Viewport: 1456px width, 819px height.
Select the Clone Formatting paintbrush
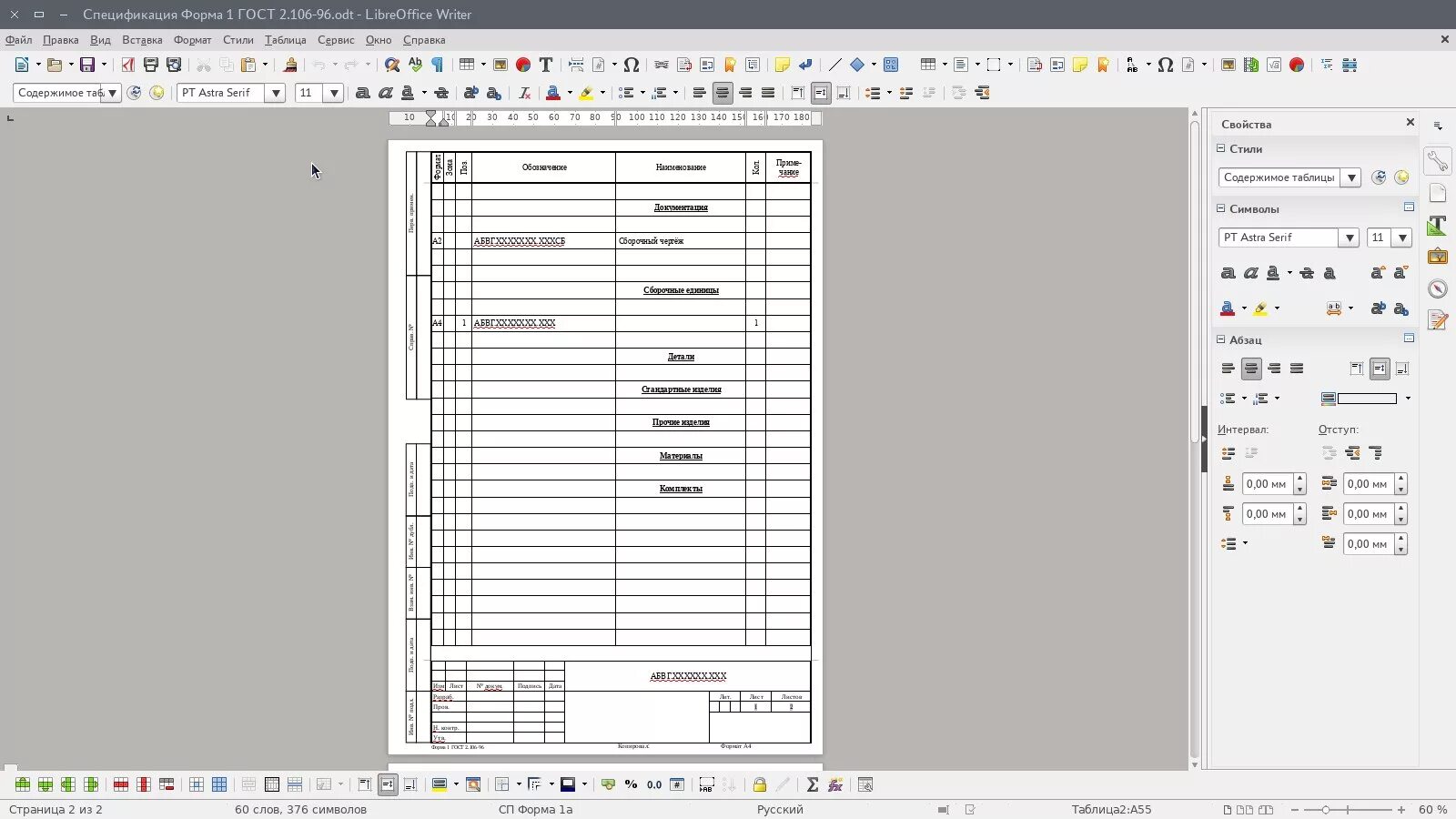click(290, 65)
